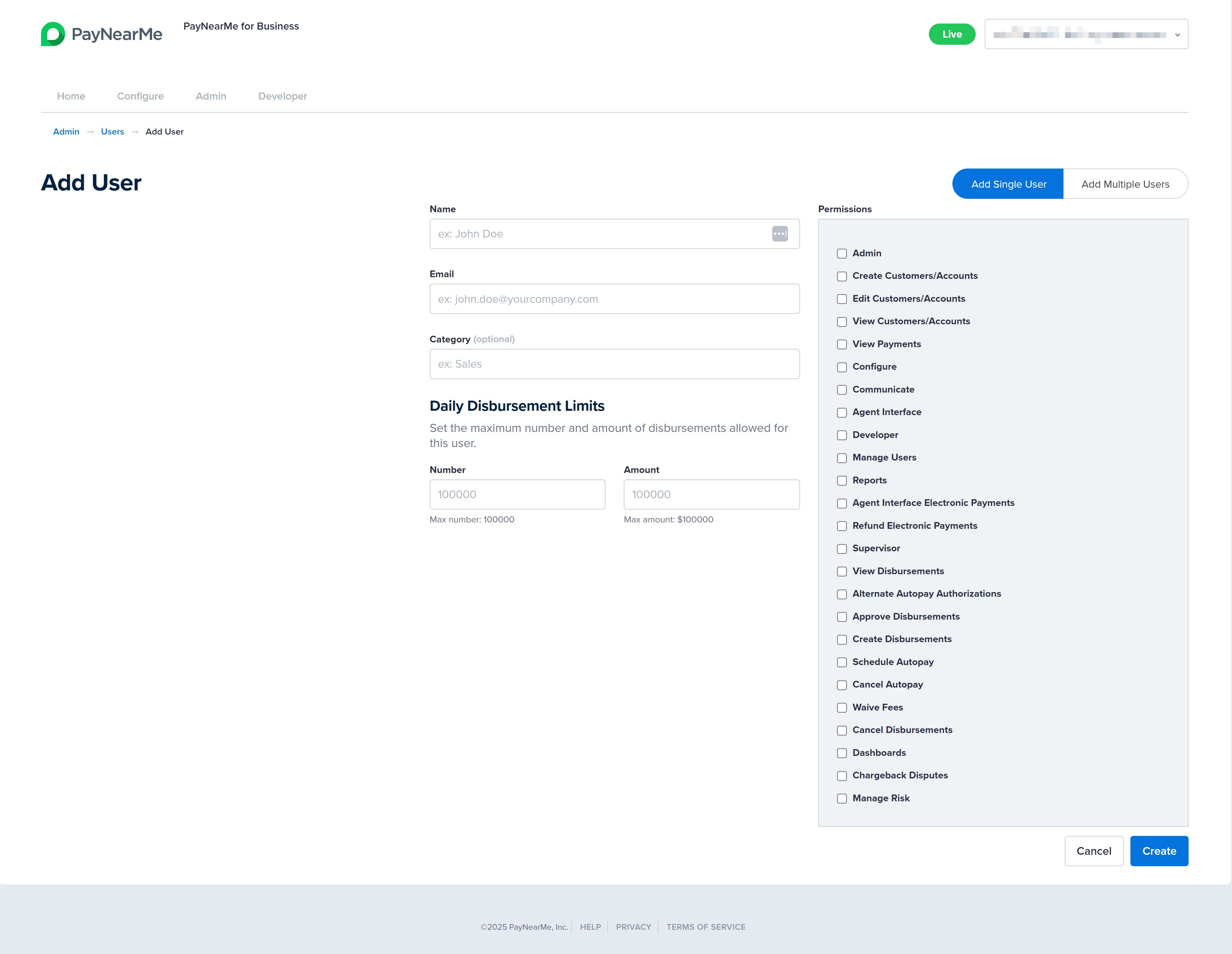Switch to Add Multiple Users tab
1232x954 pixels.
click(1125, 184)
